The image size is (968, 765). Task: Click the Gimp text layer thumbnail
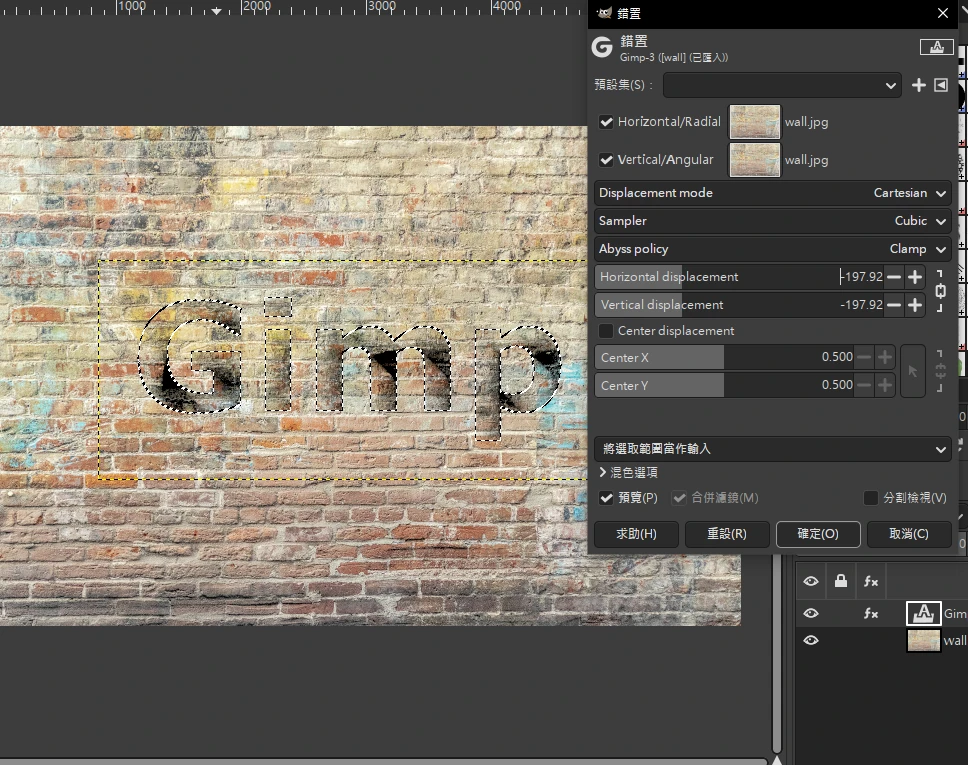coord(924,614)
